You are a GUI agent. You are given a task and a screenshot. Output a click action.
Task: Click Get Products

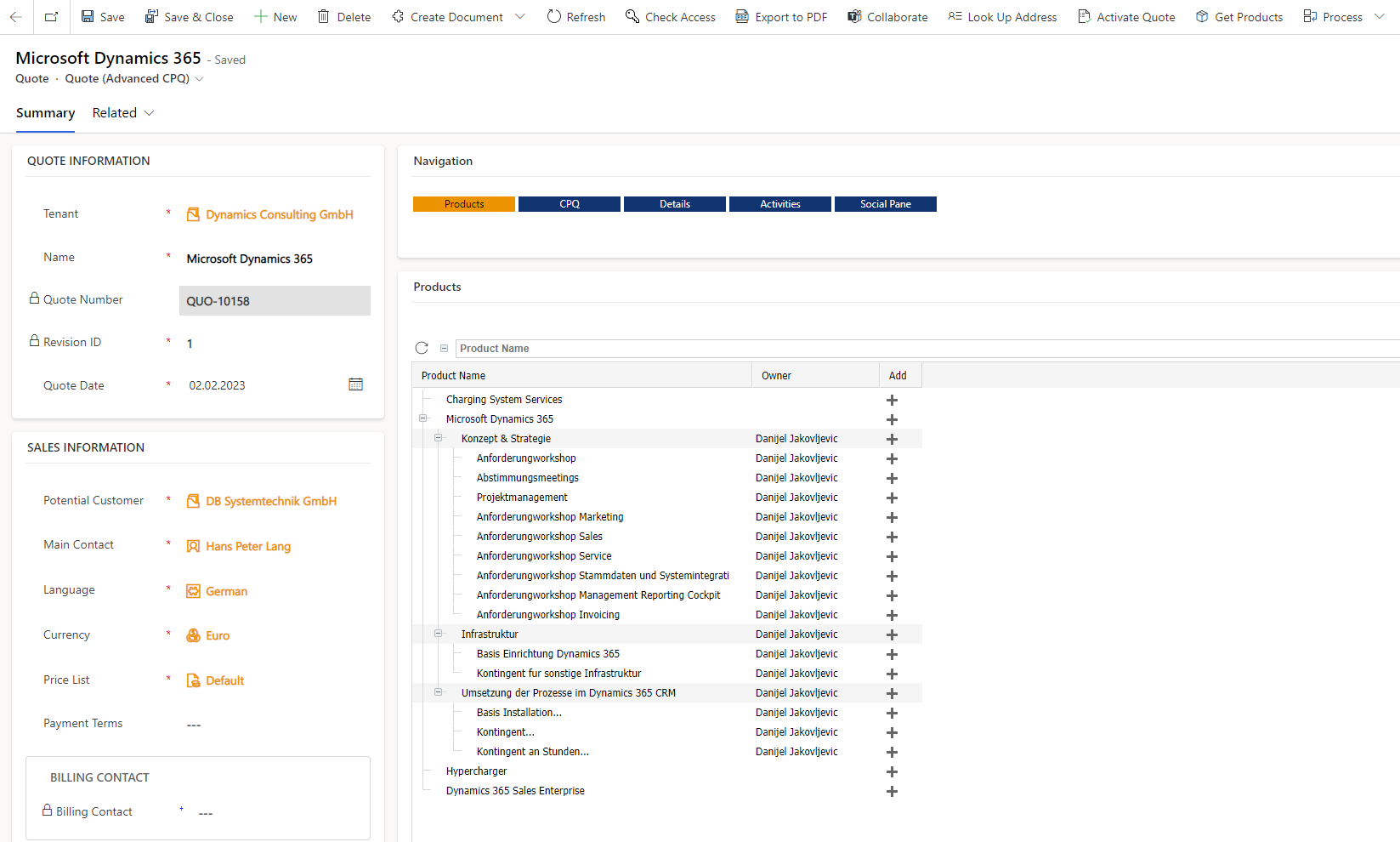tap(1239, 17)
